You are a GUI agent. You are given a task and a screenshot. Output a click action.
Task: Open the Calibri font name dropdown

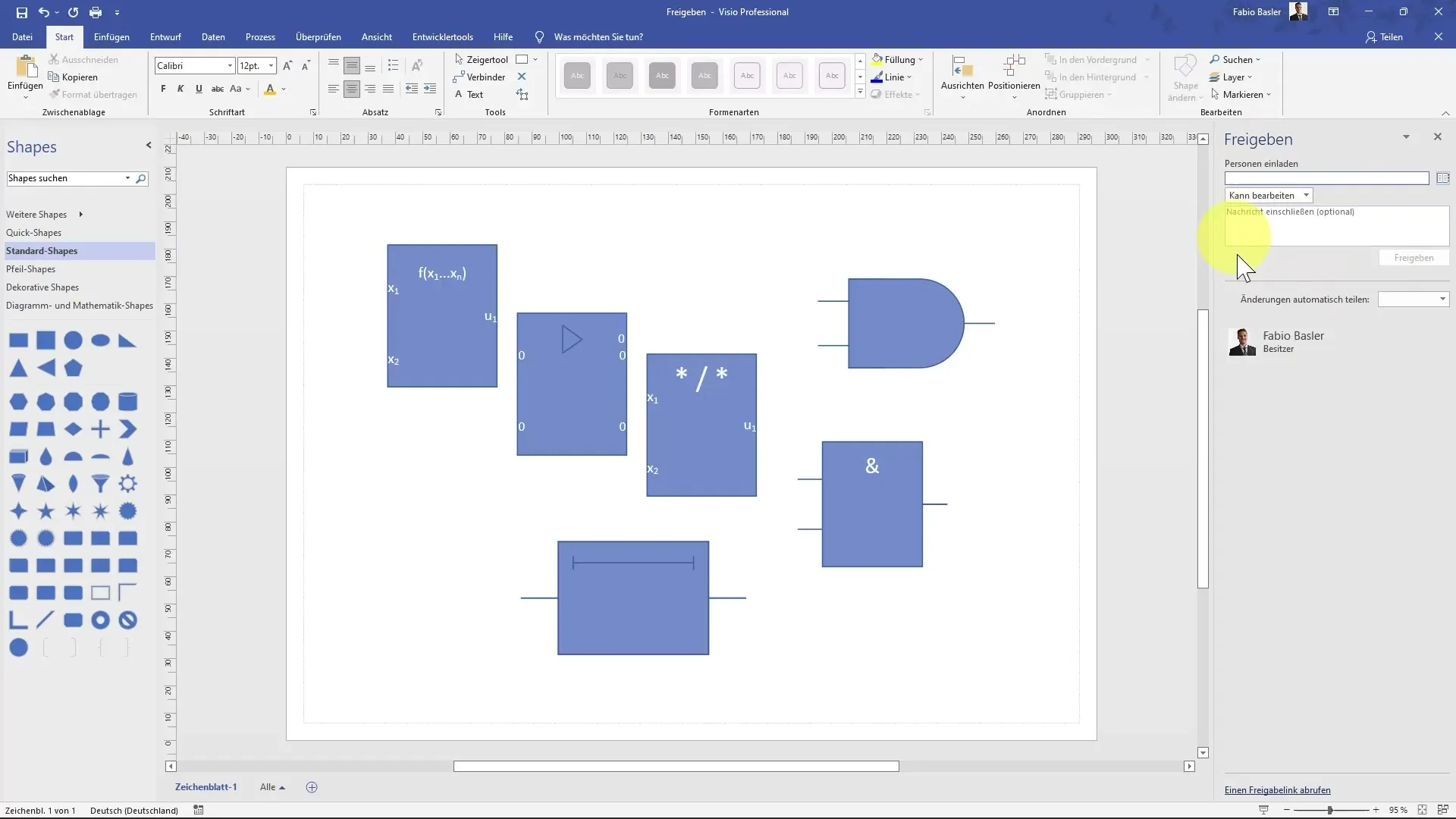[230, 66]
